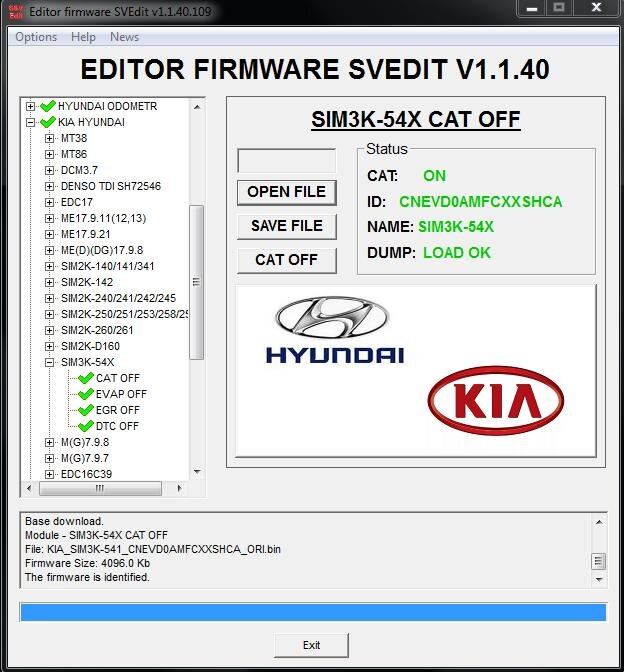Apply CAT OFF with the button
This screenshot has height=672, width=624.
pos(287,260)
